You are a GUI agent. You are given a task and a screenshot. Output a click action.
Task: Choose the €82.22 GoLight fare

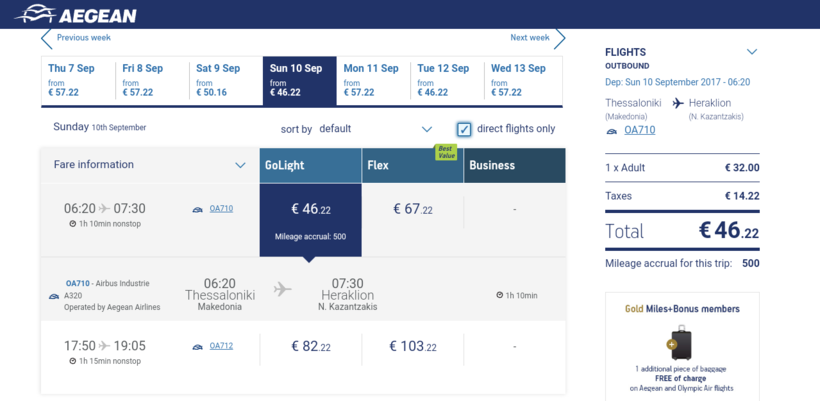310,347
